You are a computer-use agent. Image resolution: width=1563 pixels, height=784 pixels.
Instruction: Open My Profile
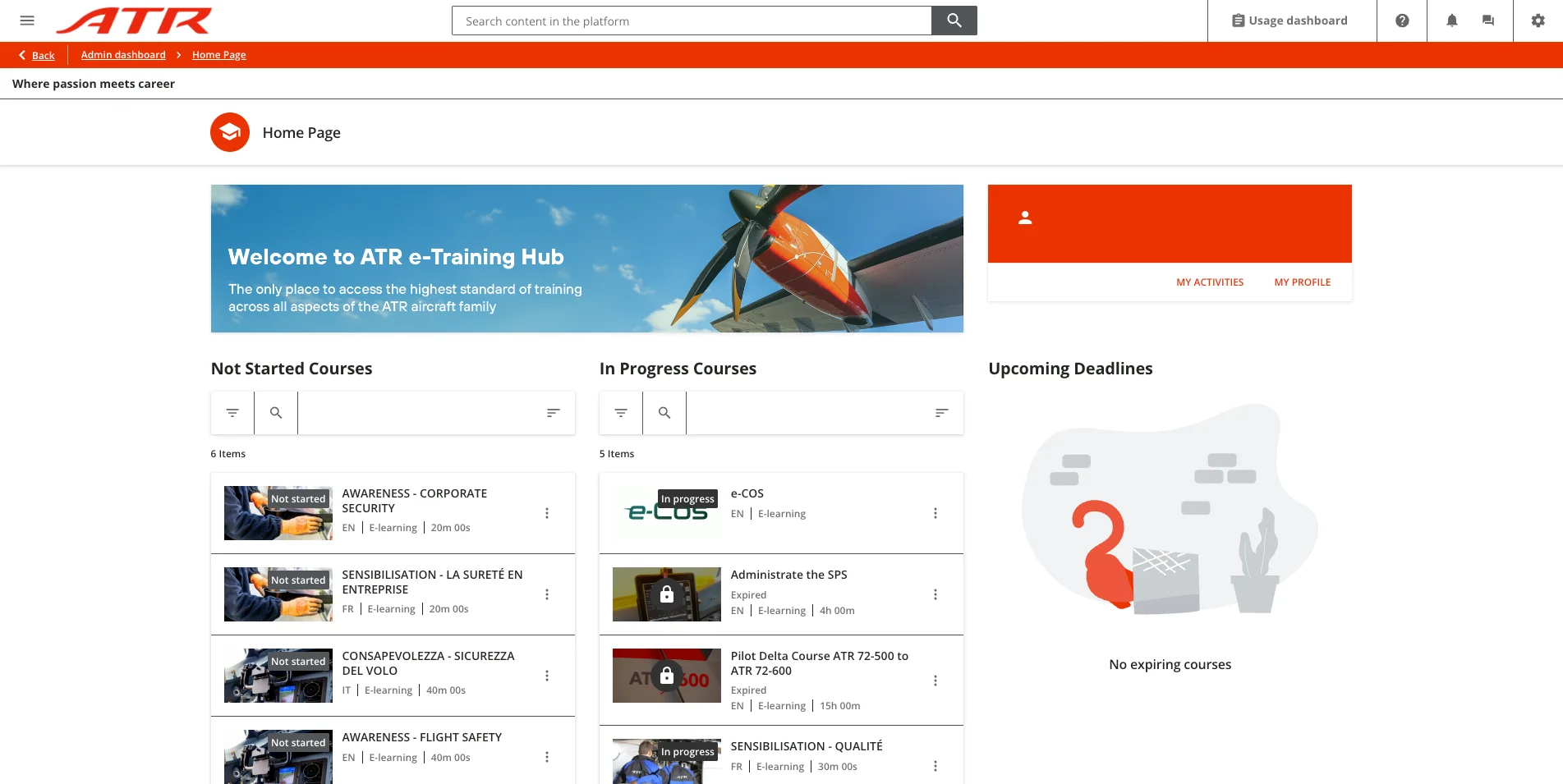click(x=1303, y=282)
